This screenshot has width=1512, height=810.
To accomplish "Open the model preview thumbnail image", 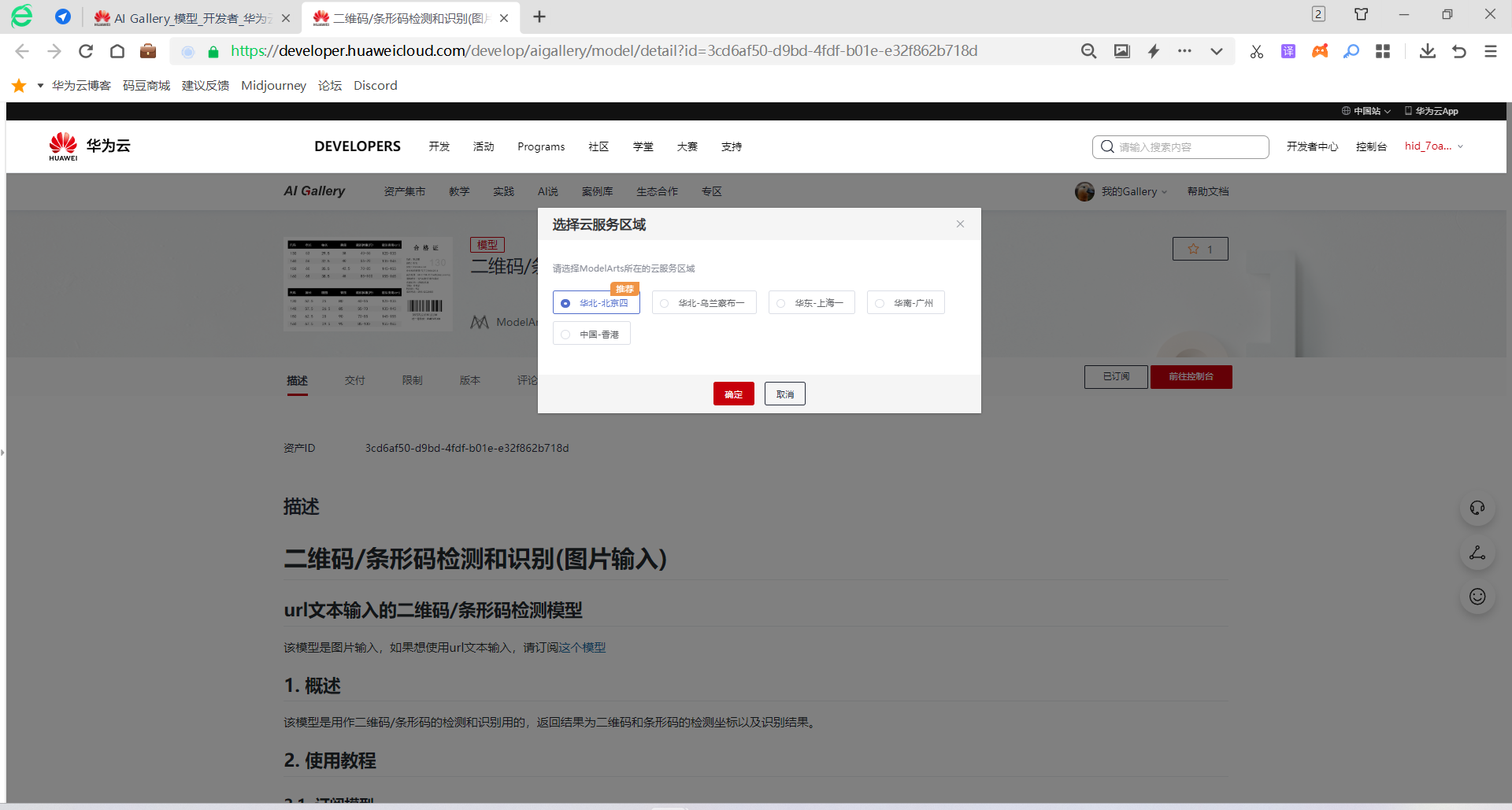I will point(368,284).
